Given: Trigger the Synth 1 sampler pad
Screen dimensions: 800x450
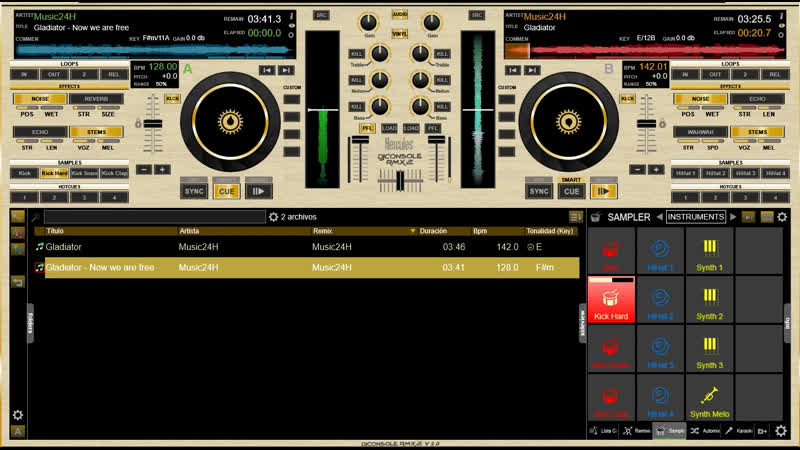Looking at the screenshot, I should (x=709, y=251).
